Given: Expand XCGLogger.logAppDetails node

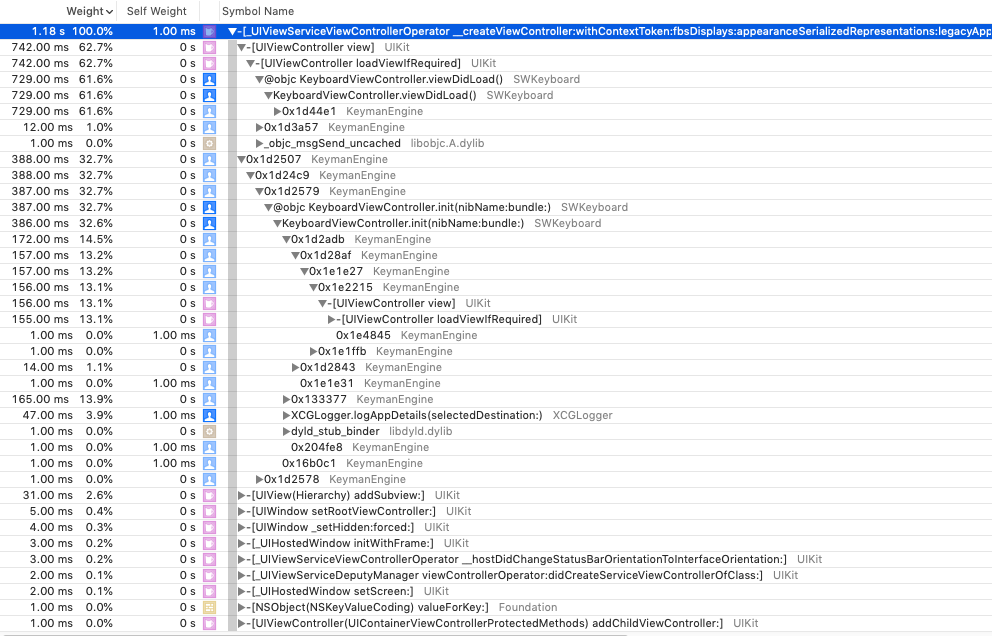Looking at the screenshot, I should 286,415.
